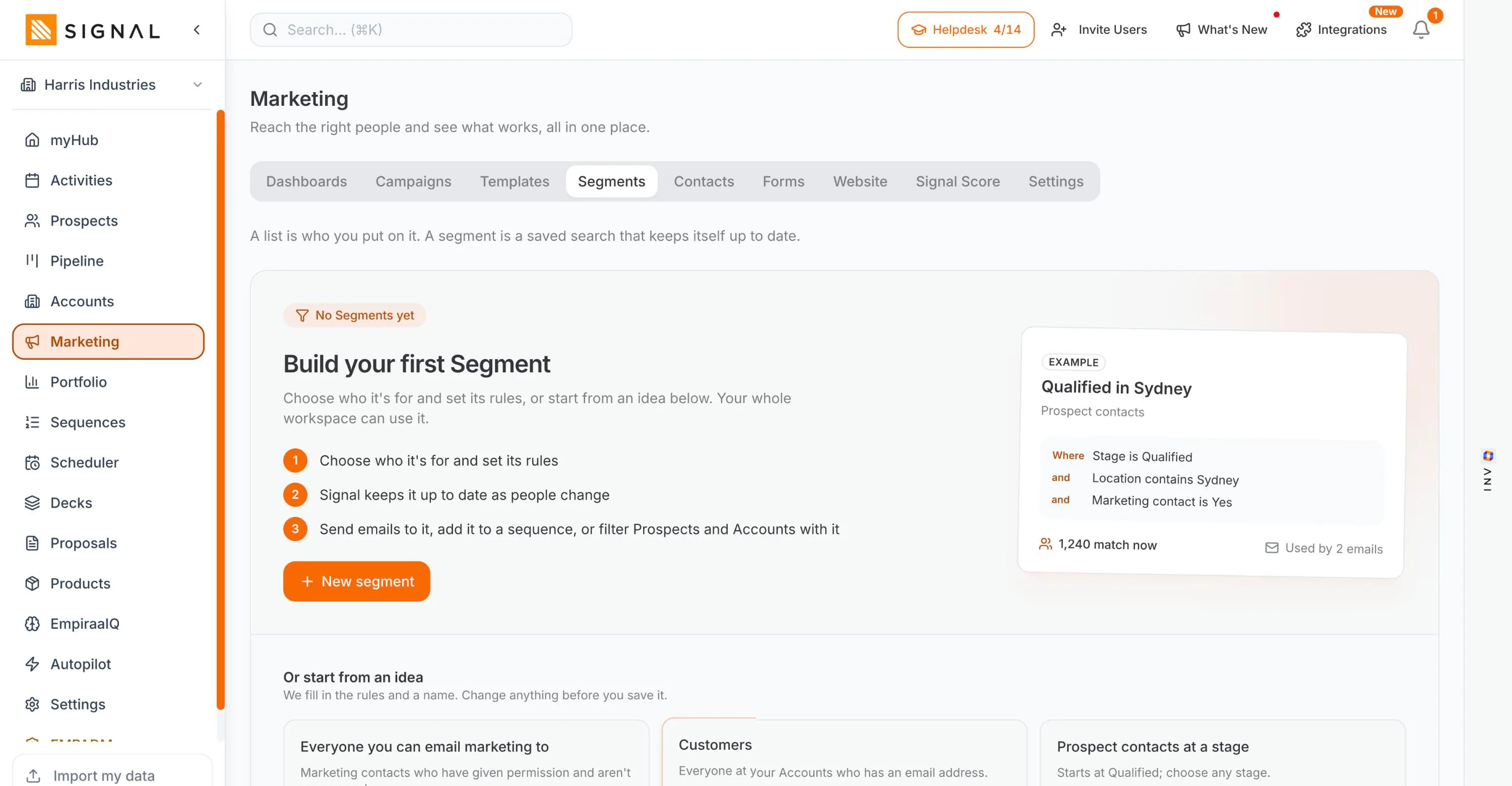Open the Pipeline sidebar icon
Screen dimensions: 1512x786
pos(32,260)
